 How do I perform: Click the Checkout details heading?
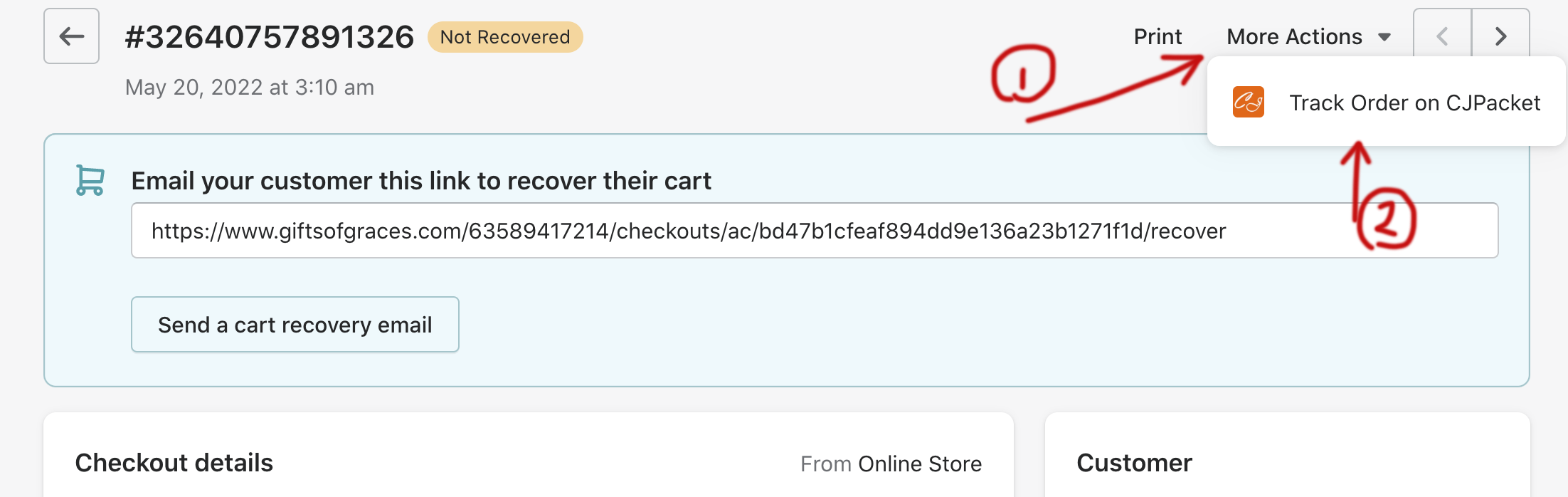174,463
